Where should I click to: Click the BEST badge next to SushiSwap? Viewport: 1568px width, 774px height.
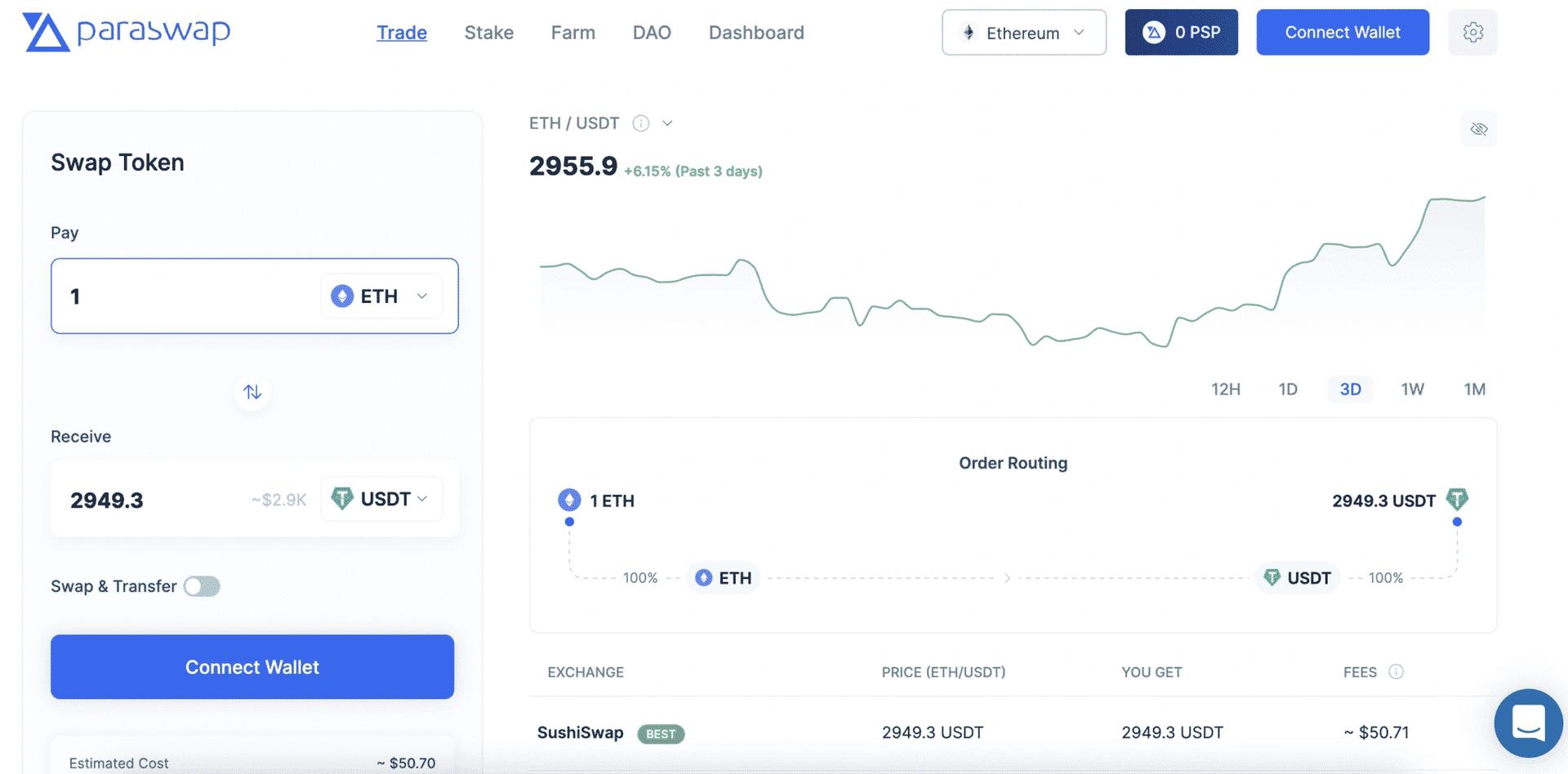click(x=661, y=734)
